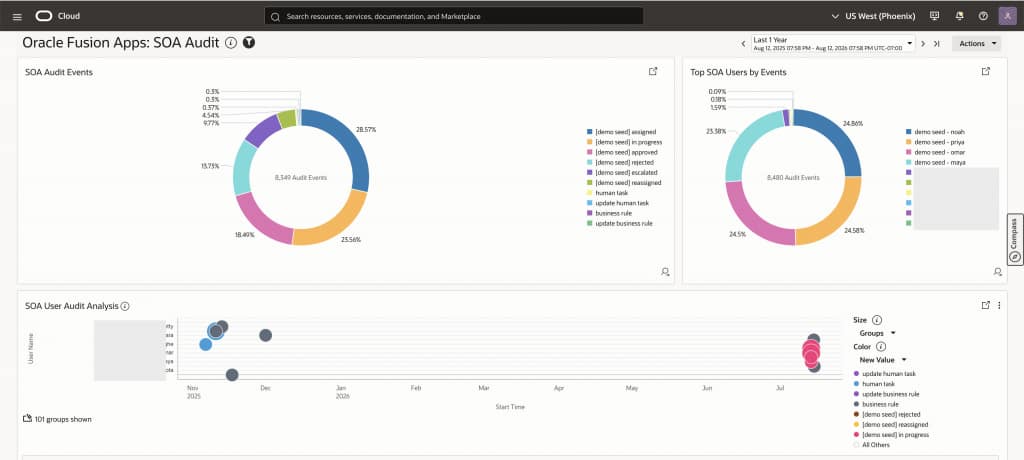Open the dashboard filter funnel icon
Screen dimensions: 1024x460
pyautogui.click(x=249, y=42)
